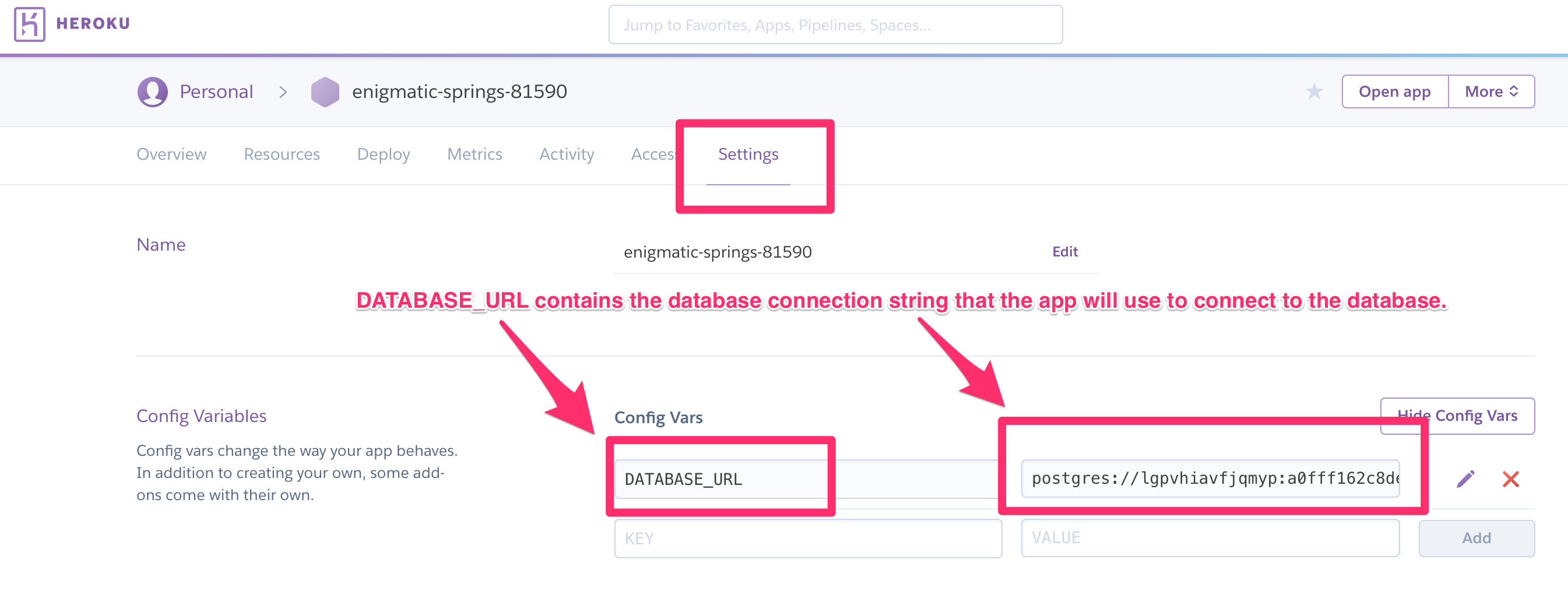Image resolution: width=1568 pixels, height=591 pixels.
Task: Select the Activity tab
Action: click(x=567, y=154)
